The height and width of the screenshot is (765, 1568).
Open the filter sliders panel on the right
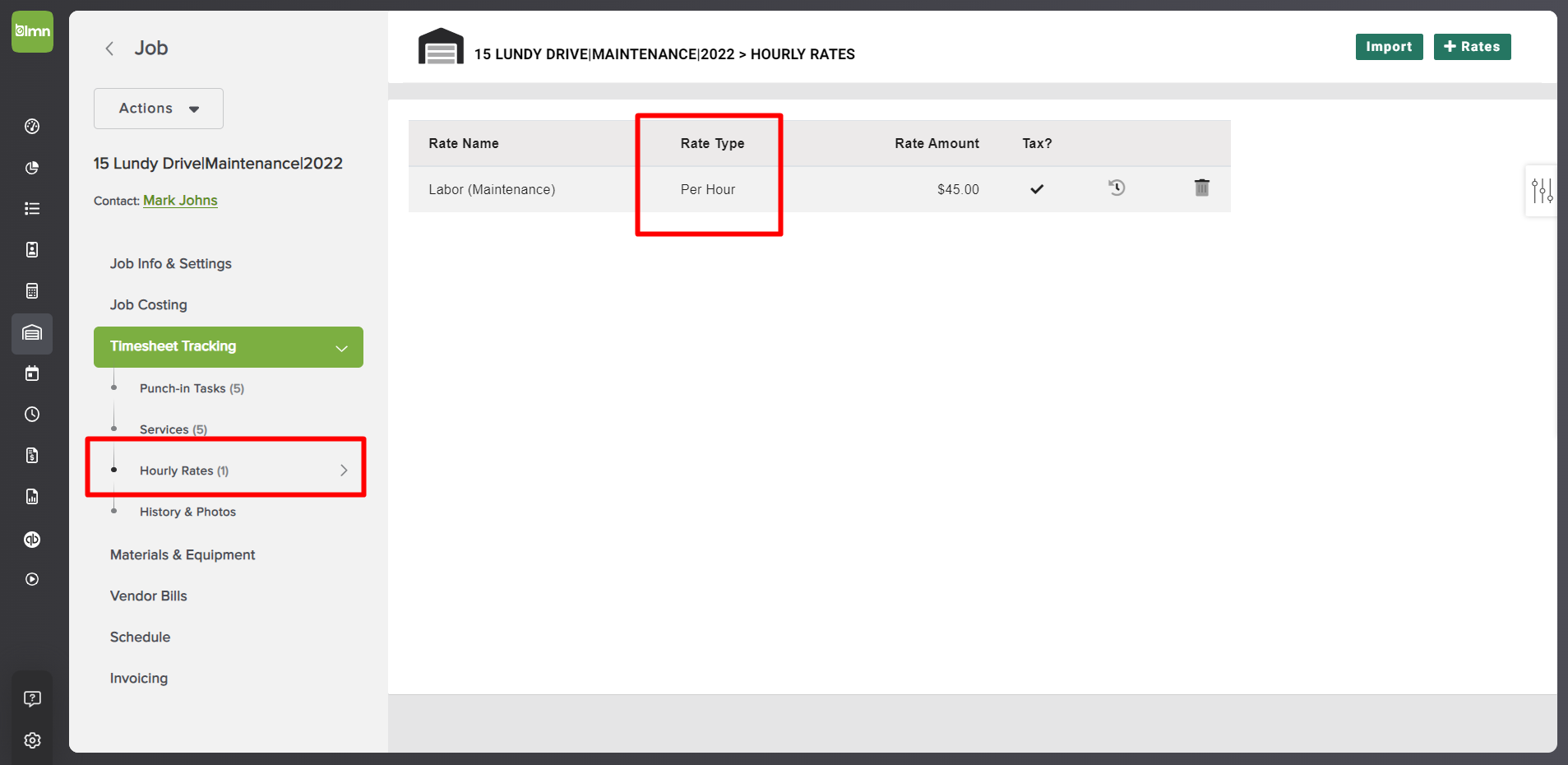pos(1543,191)
